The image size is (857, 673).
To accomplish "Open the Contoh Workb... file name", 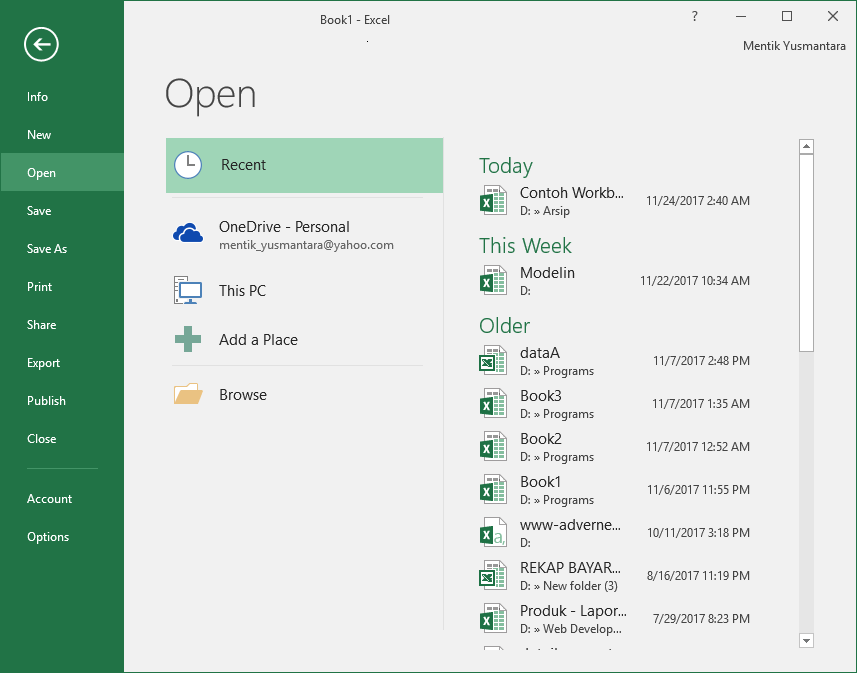I will click(x=571, y=192).
